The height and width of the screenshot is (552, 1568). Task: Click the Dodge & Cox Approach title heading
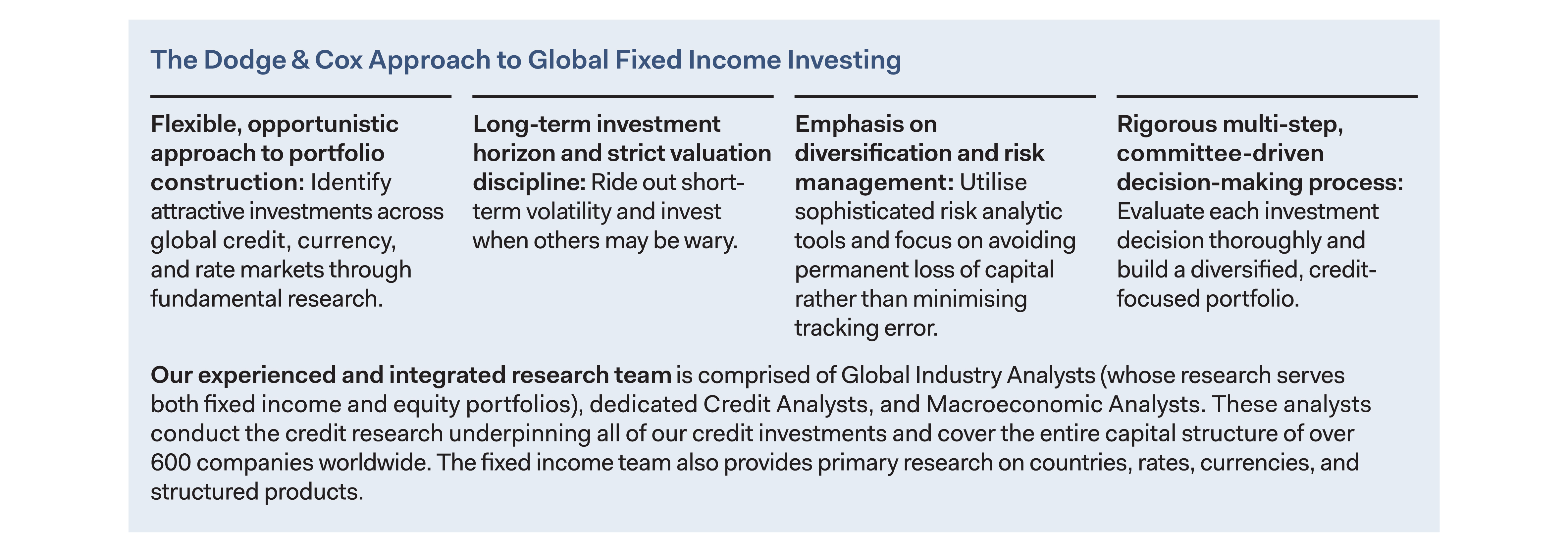coord(525,60)
